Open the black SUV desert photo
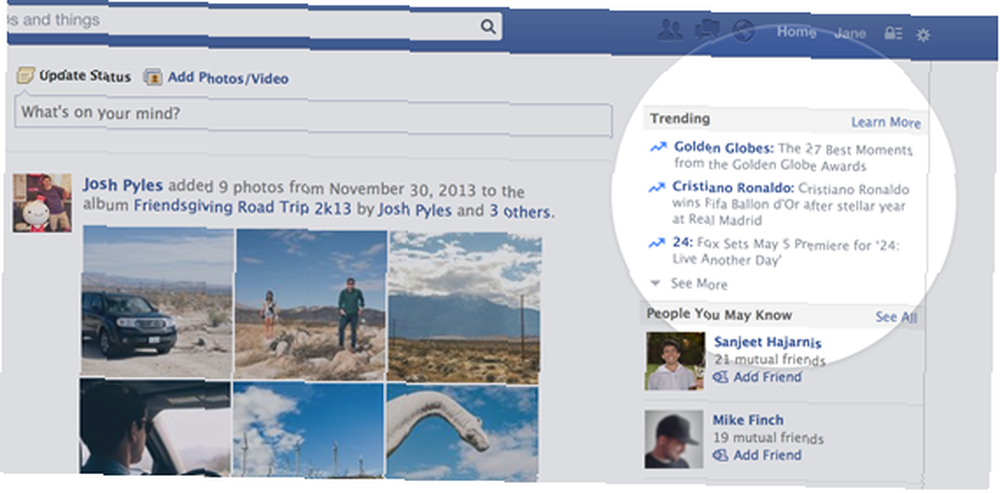The height and width of the screenshot is (493, 1000). (x=158, y=300)
